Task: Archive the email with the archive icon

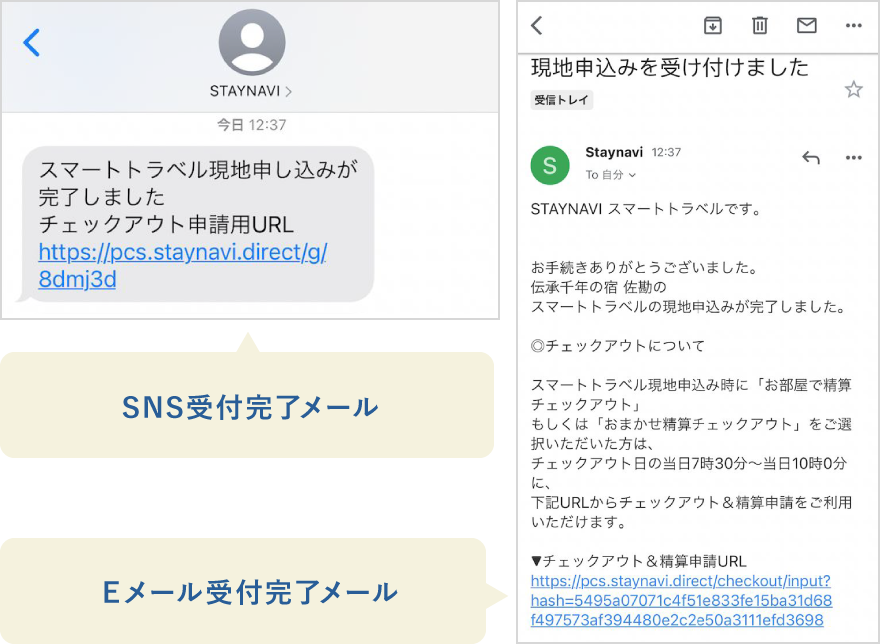Action: tap(713, 25)
